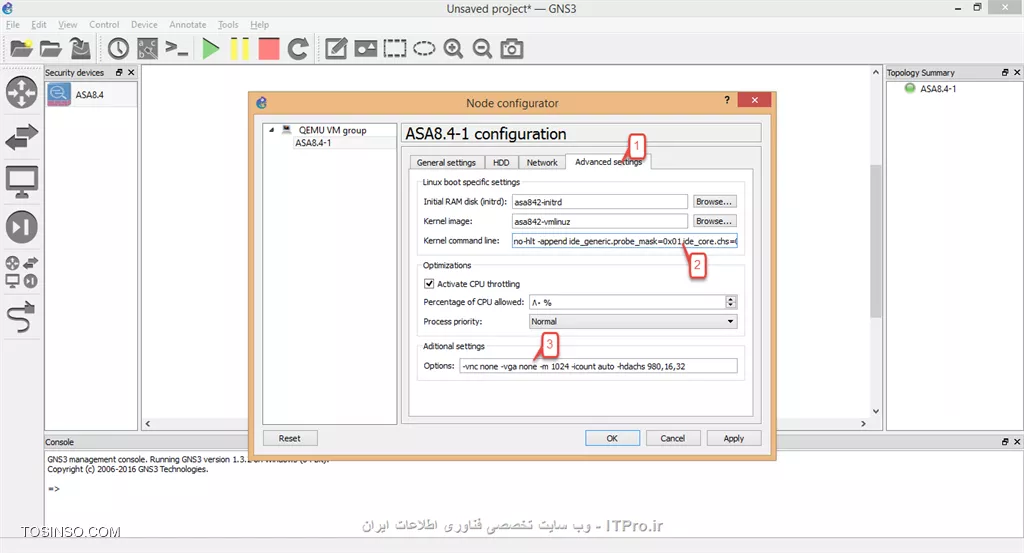
Task: Browse end devices monitor icon
Action: click(x=22, y=182)
